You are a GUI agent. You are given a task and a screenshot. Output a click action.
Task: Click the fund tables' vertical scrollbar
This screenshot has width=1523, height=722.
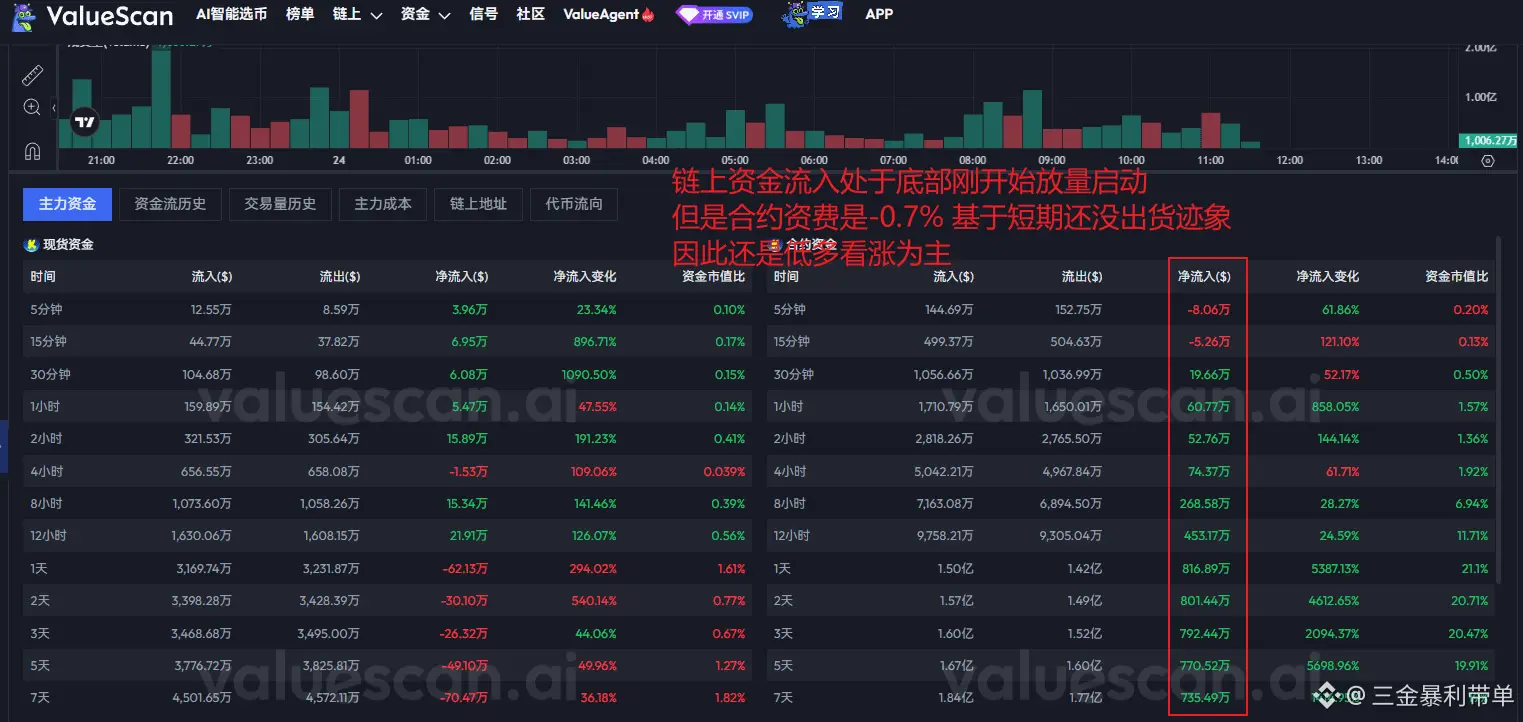(x=1498, y=410)
